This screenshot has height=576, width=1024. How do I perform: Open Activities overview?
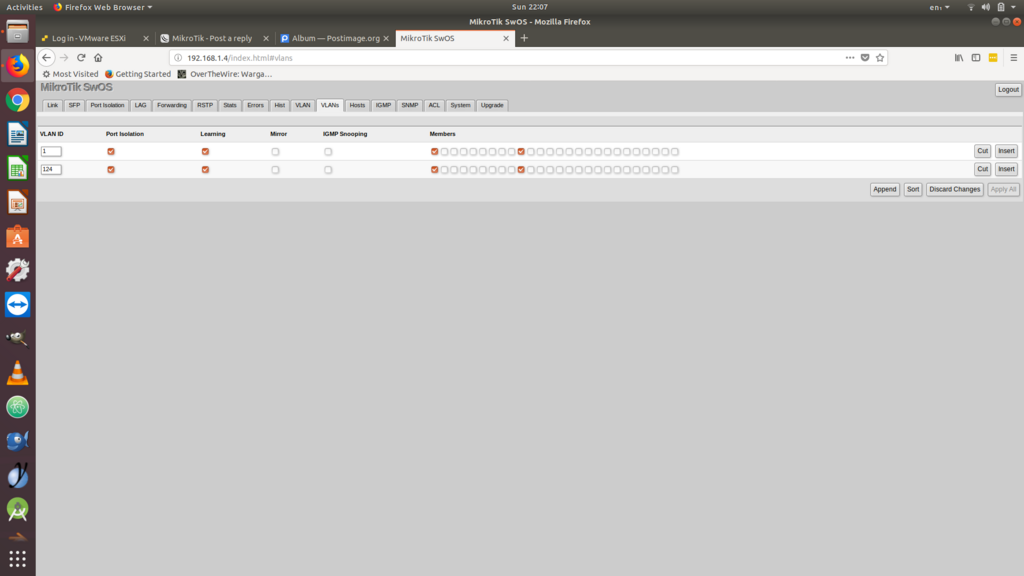click(x=24, y=7)
